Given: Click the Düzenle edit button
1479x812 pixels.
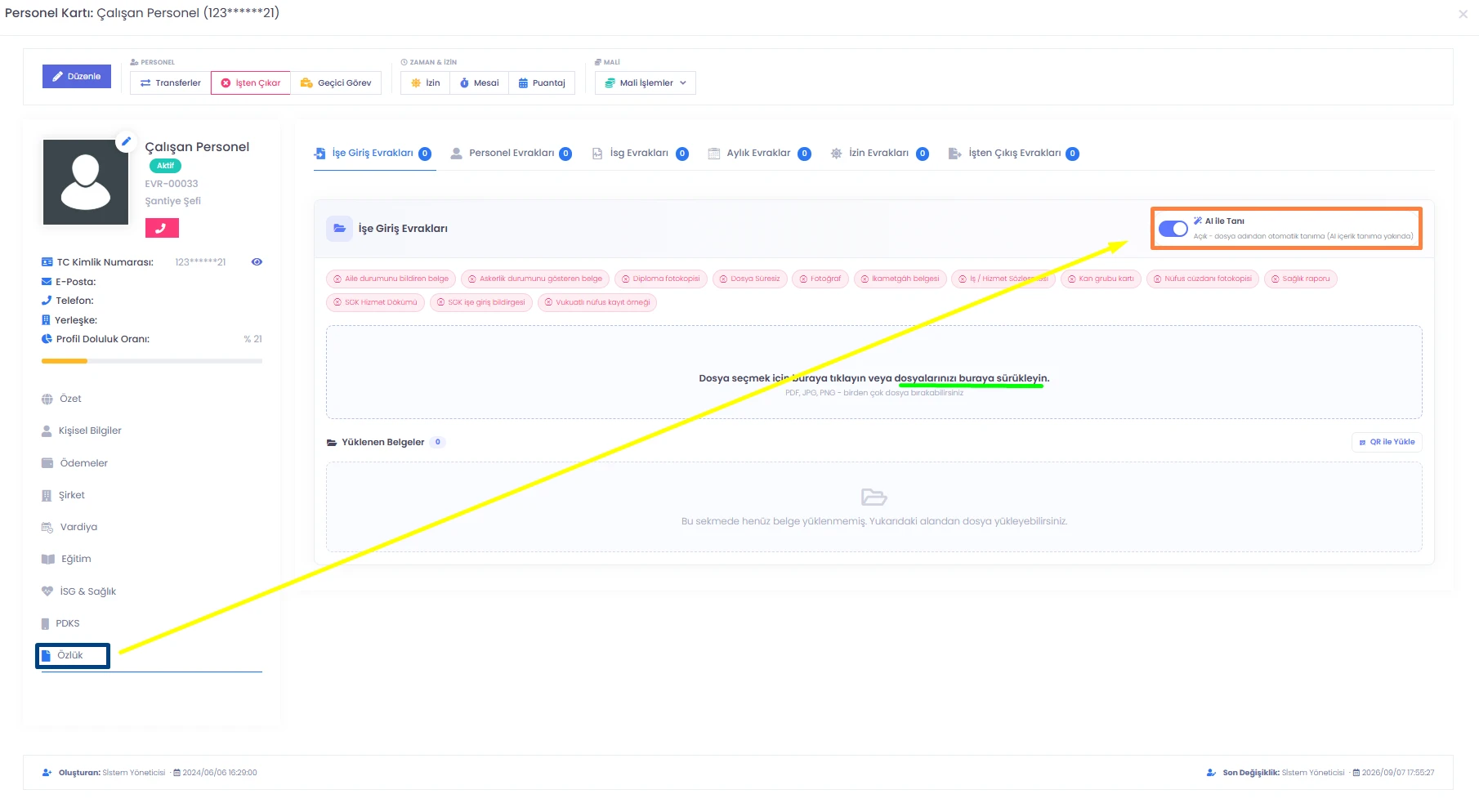Looking at the screenshot, I should click(77, 76).
